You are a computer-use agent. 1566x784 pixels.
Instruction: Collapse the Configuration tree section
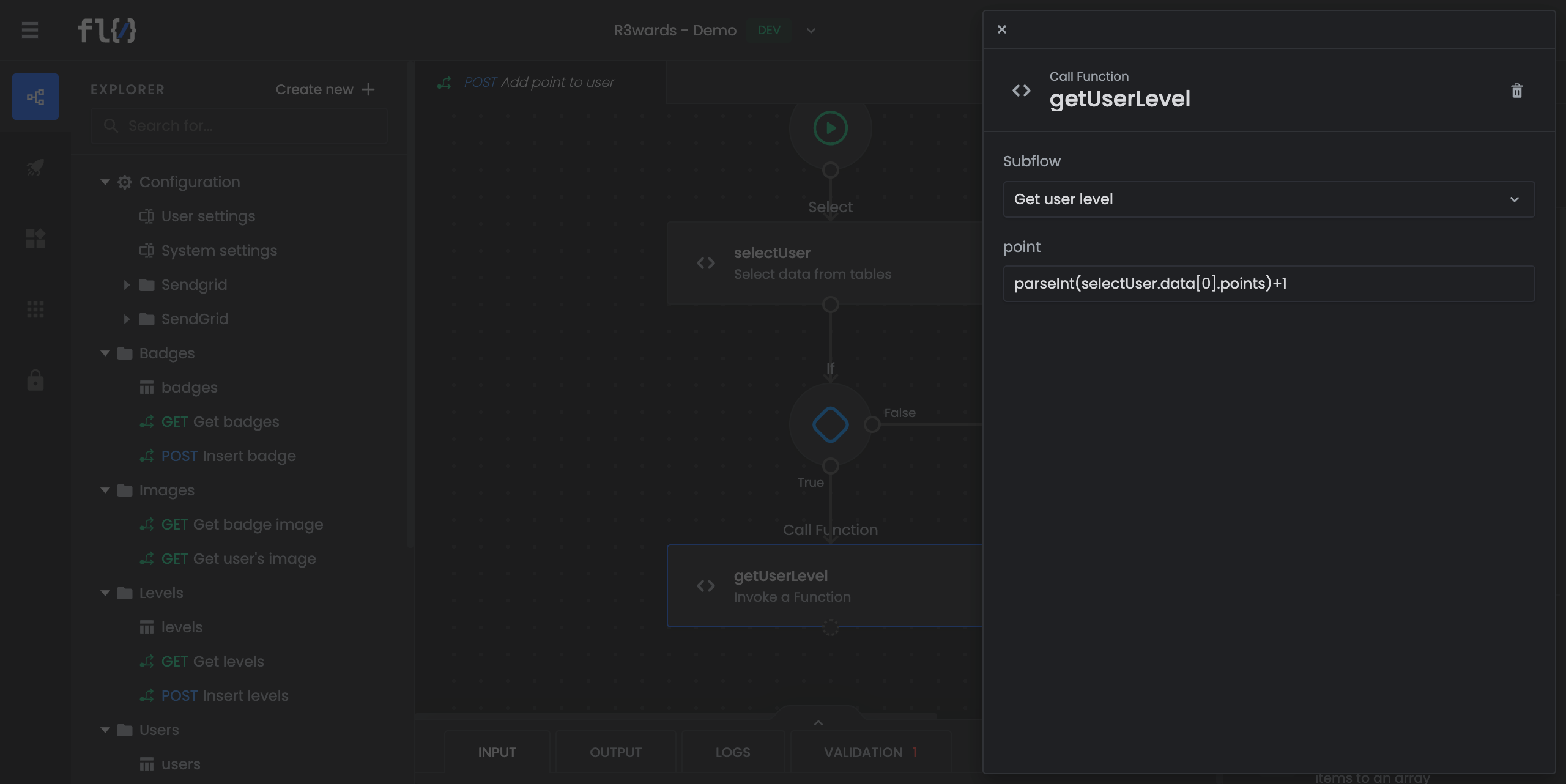click(x=105, y=182)
